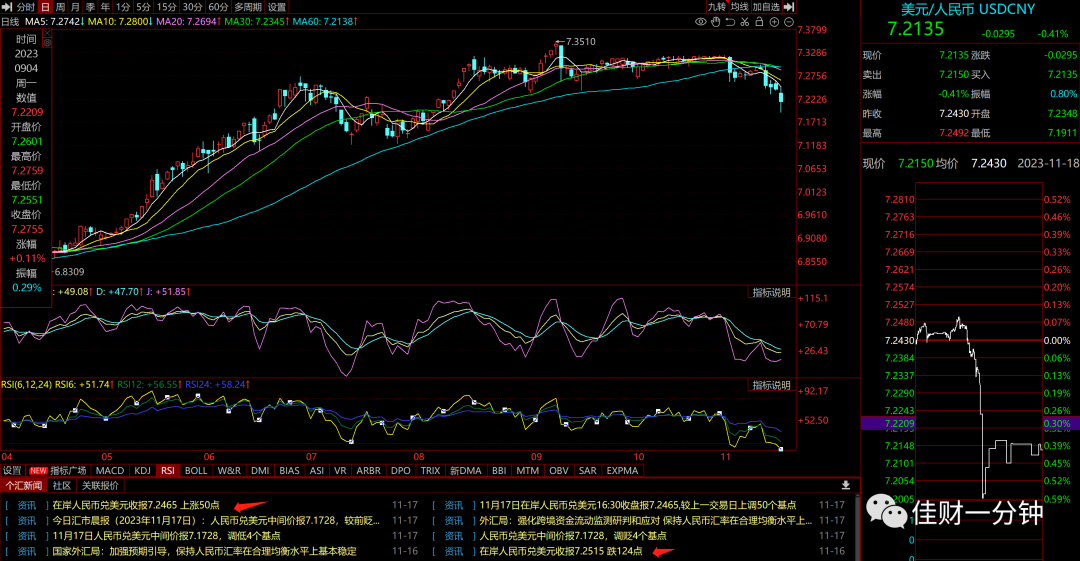Select the KDJ indicator
The width and height of the screenshot is (1080, 561).
coord(143,471)
